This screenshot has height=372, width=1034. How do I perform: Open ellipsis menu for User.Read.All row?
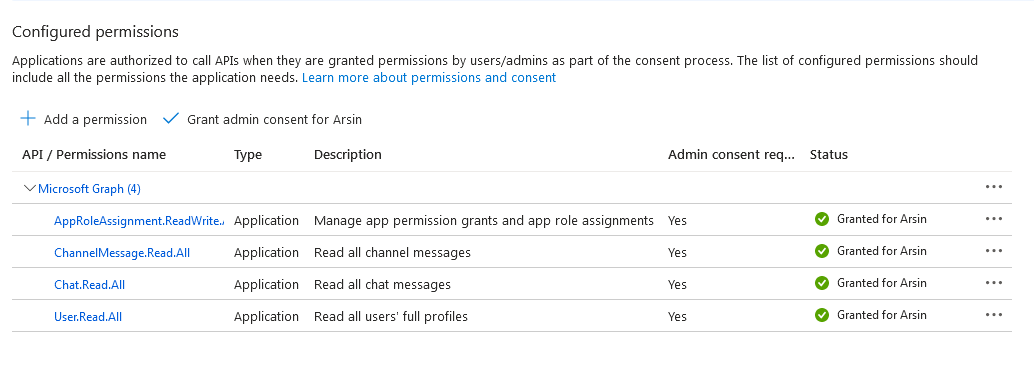click(x=994, y=315)
